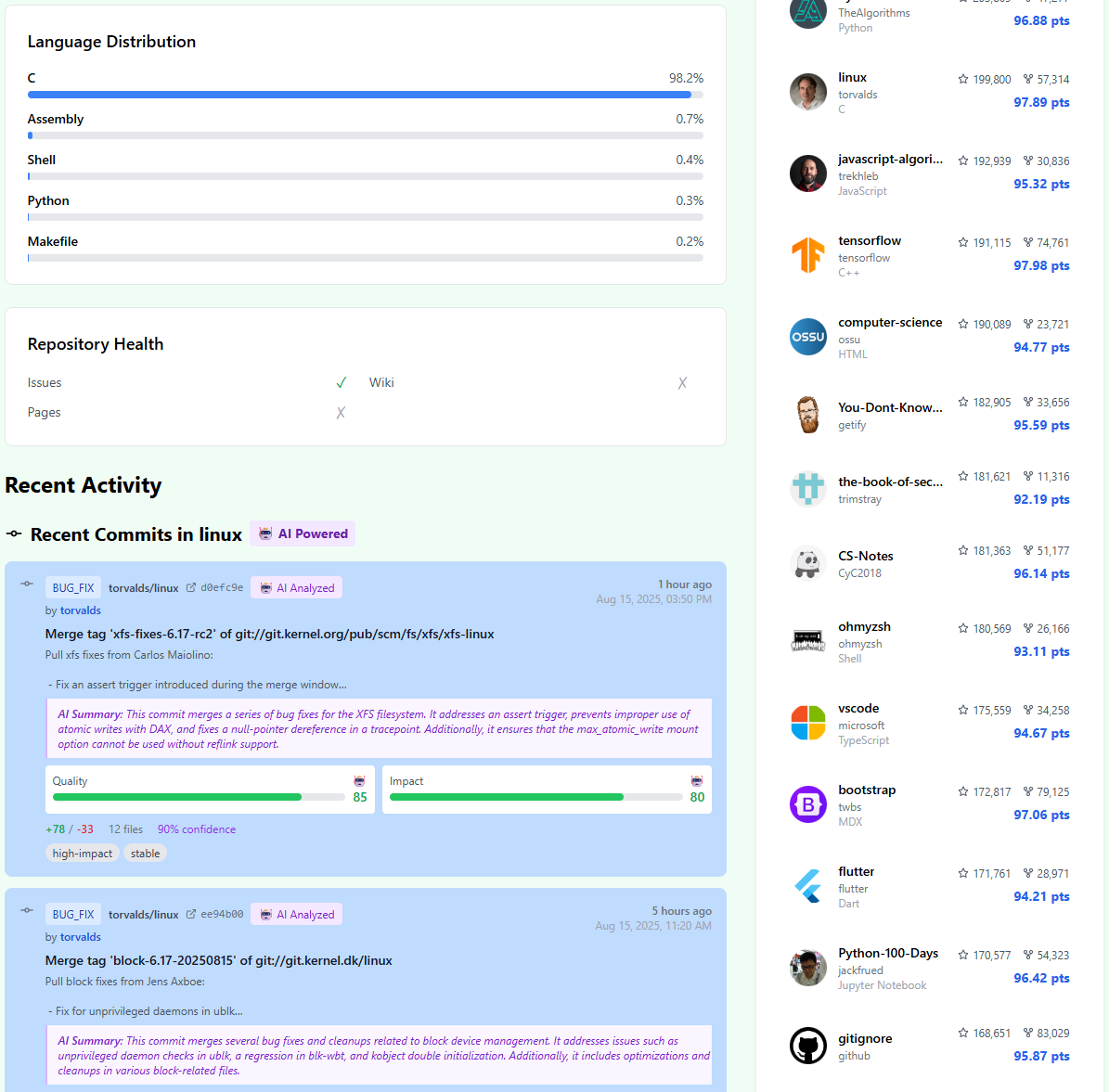Click the tensorflow logo icon
Image resolution: width=1109 pixels, height=1092 pixels.
[x=807, y=255]
